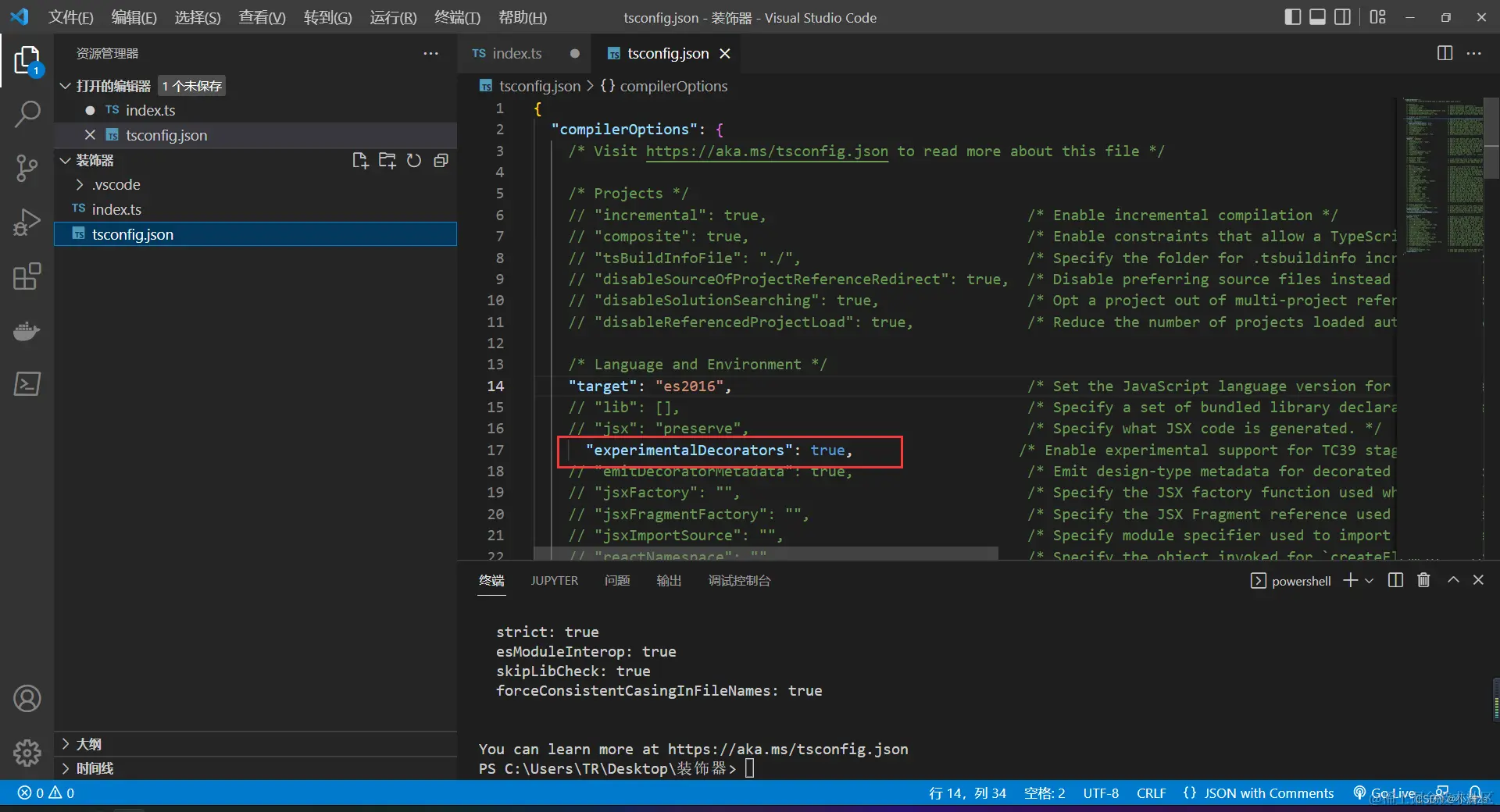The height and width of the screenshot is (812, 1500).
Task: Select tsconfig.json in the project tree
Action: [x=255, y=234]
